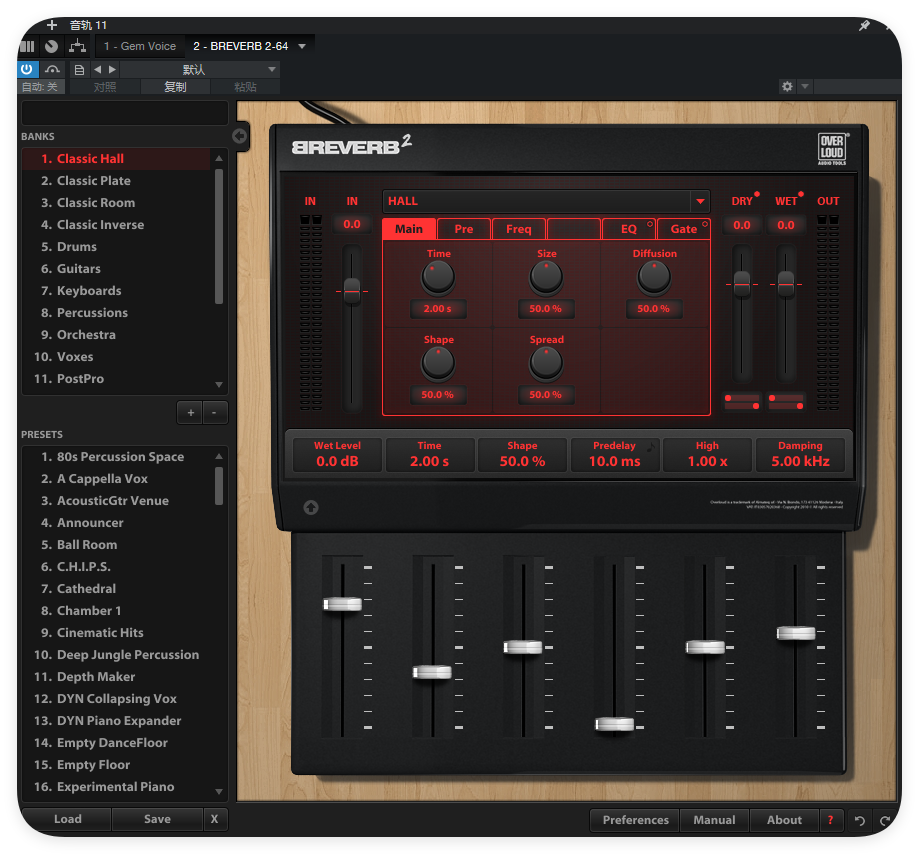The height and width of the screenshot is (854, 919).
Task: Click the undo arrow icon
Action: pos(859,821)
